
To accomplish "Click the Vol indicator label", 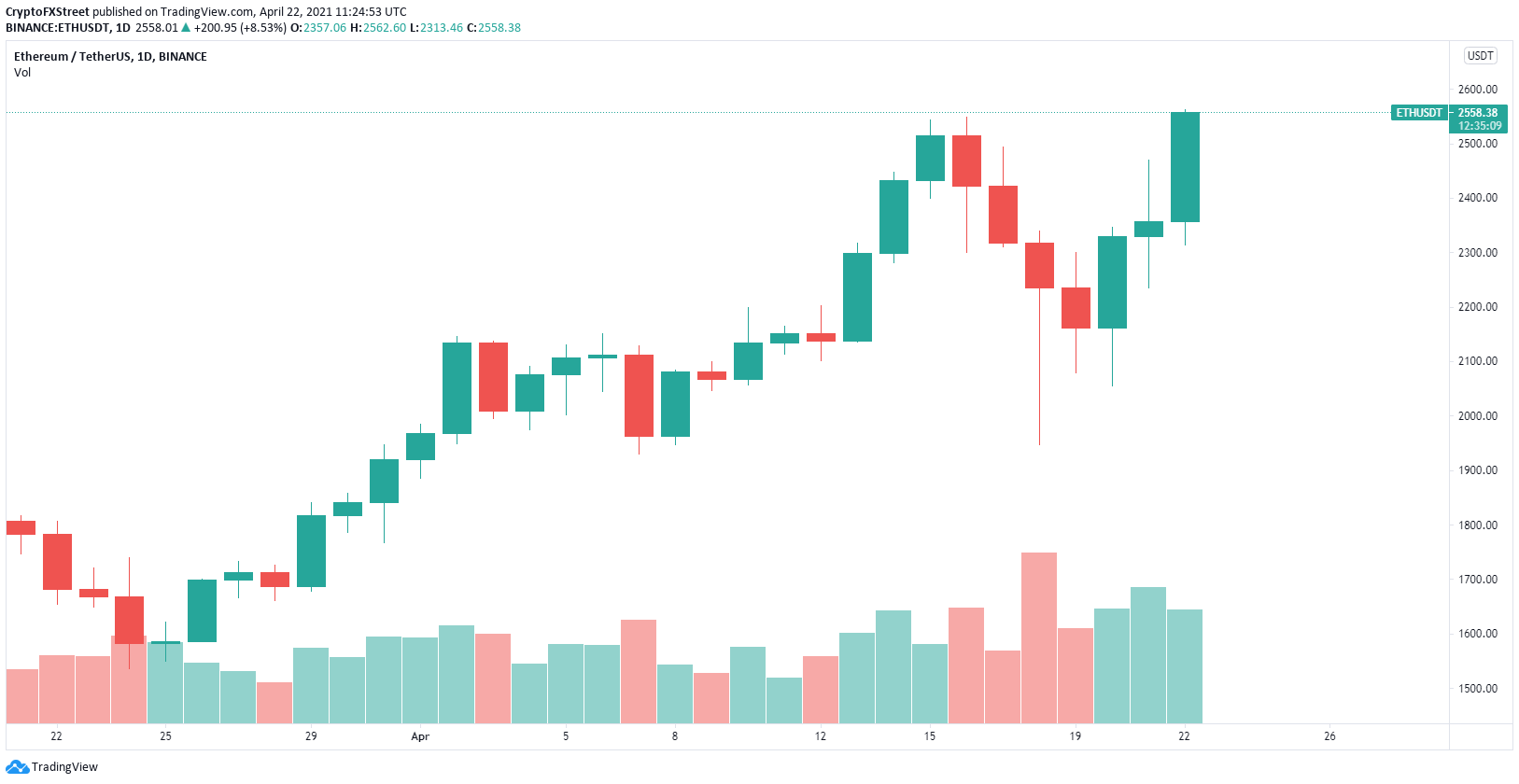I will click(22, 73).
